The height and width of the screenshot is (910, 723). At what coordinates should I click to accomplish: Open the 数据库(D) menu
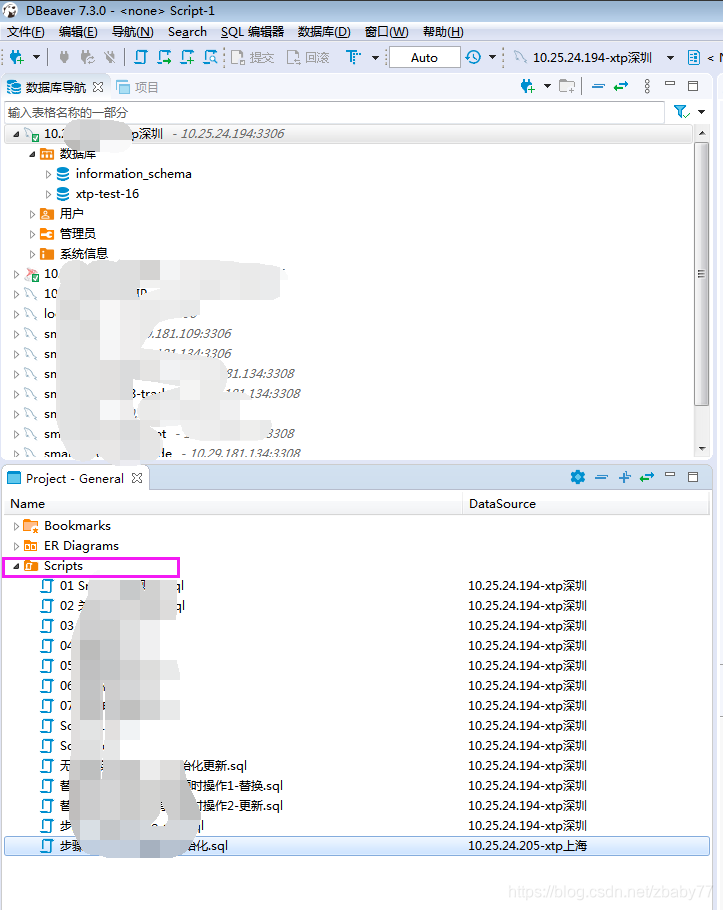click(324, 32)
